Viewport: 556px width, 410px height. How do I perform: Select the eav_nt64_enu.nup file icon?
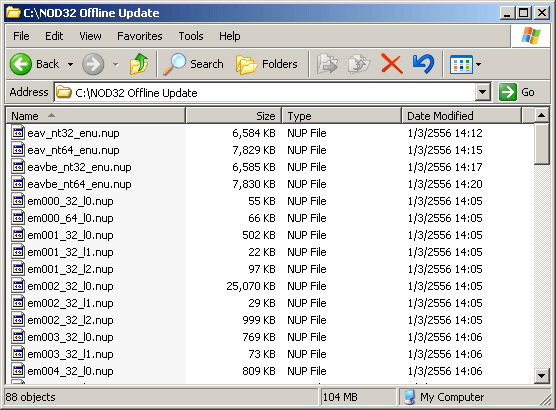[x=18, y=150]
